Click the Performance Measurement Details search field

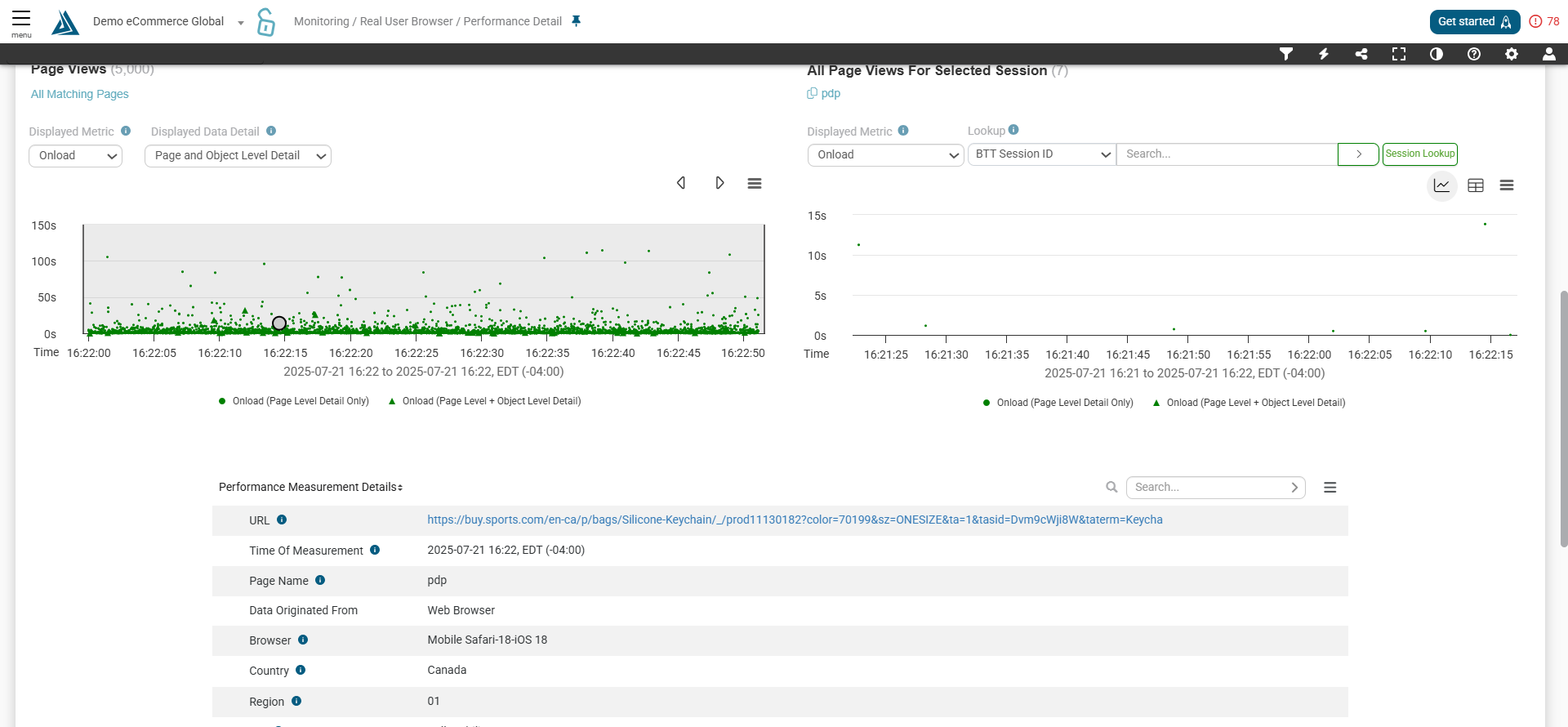pos(1207,488)
